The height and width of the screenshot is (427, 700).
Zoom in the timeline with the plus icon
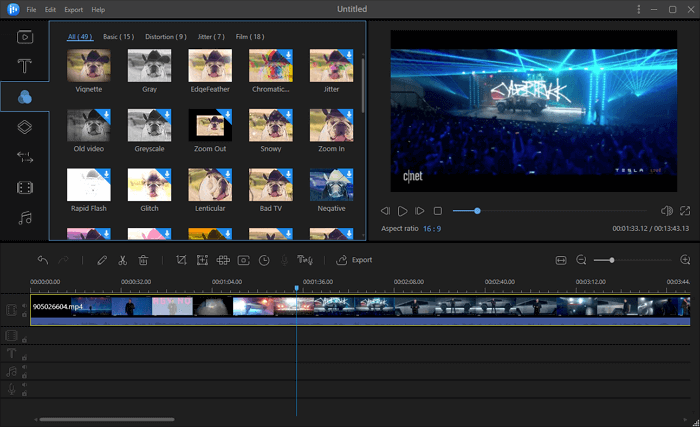[x=685, y=260]
